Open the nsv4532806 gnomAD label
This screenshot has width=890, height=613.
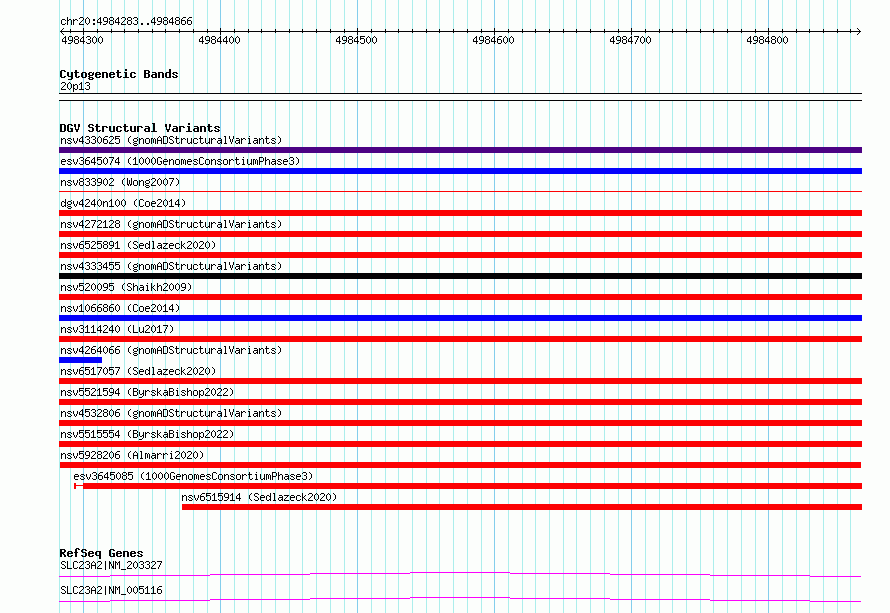[x=171, y=413]
